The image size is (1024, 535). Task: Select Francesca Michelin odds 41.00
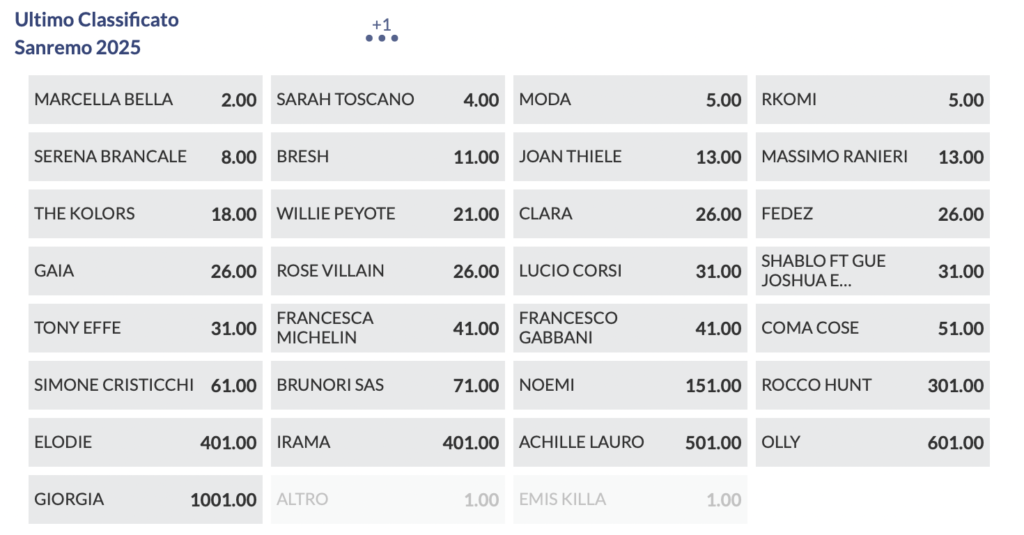point(387,328)
